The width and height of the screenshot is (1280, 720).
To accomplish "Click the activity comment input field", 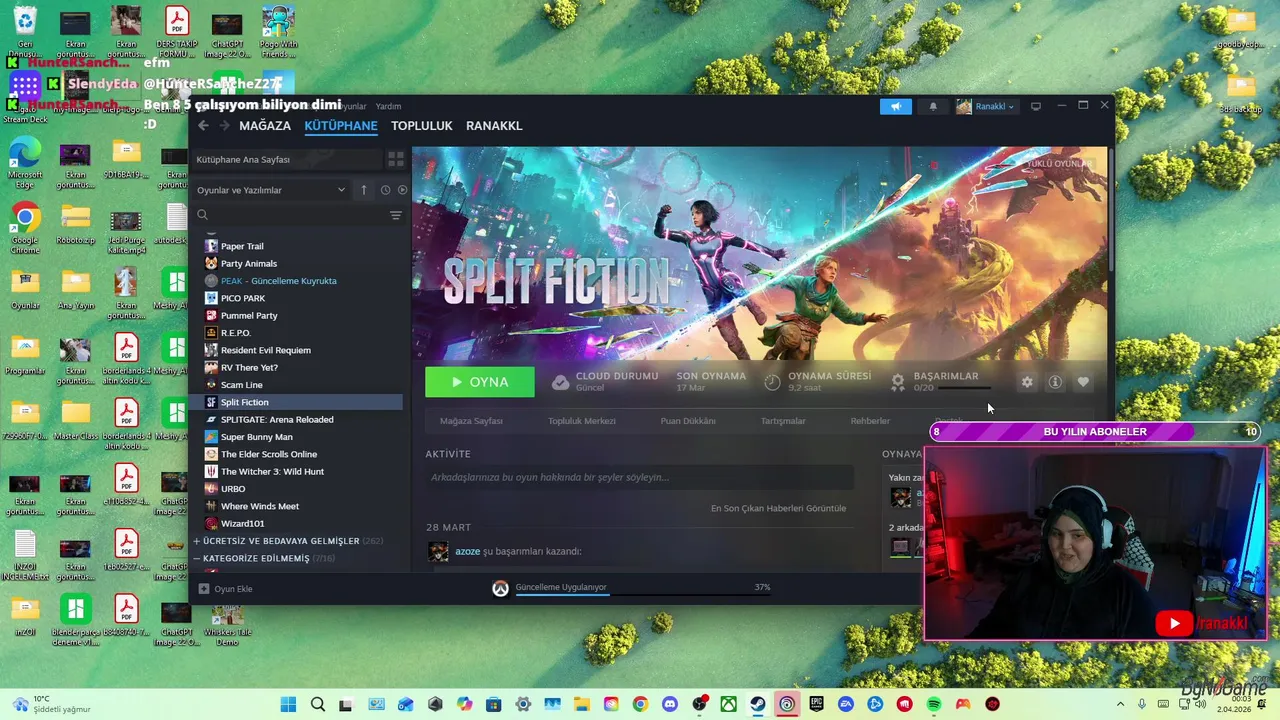I will tap(639, 477).
